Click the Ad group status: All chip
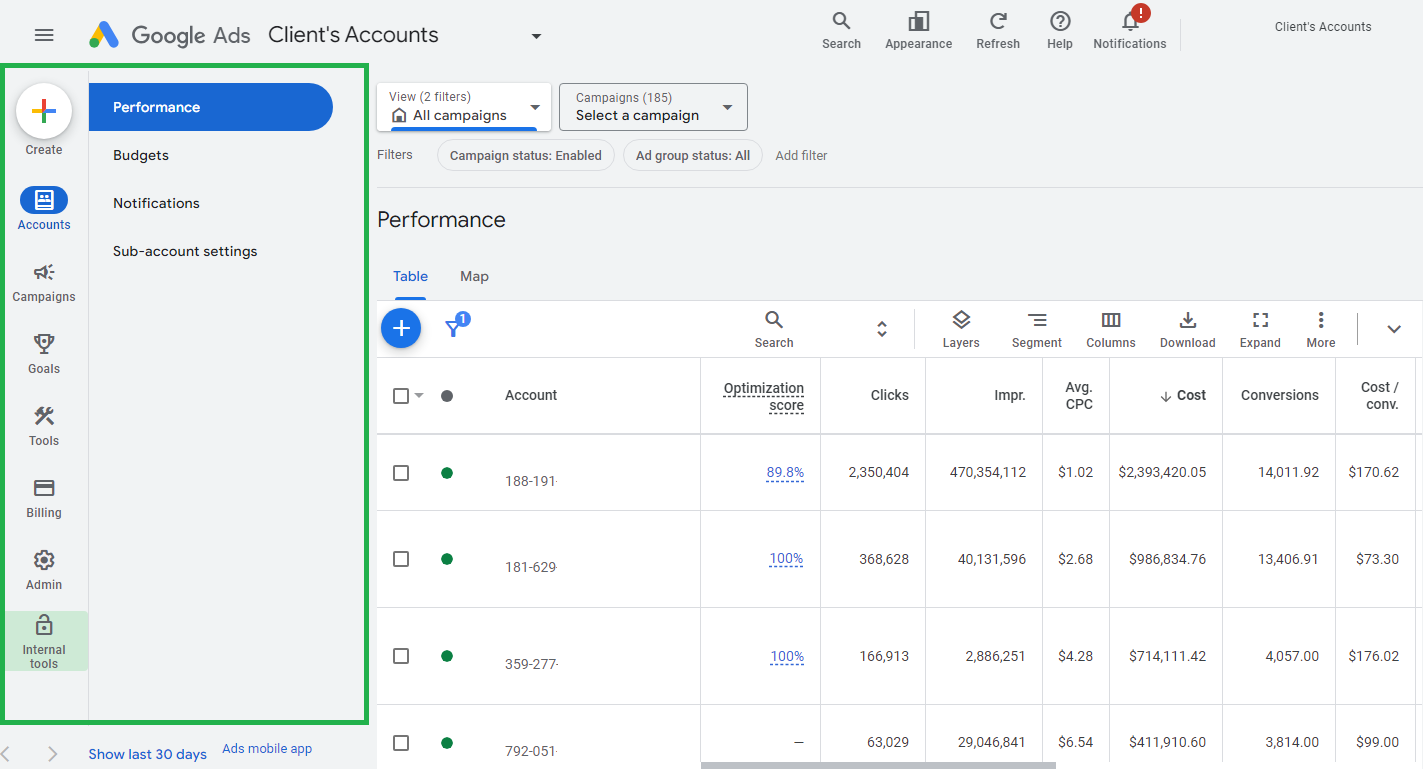Image resolution: width=1423 pixels, height=769 pixels. click(x=693, y=155)
